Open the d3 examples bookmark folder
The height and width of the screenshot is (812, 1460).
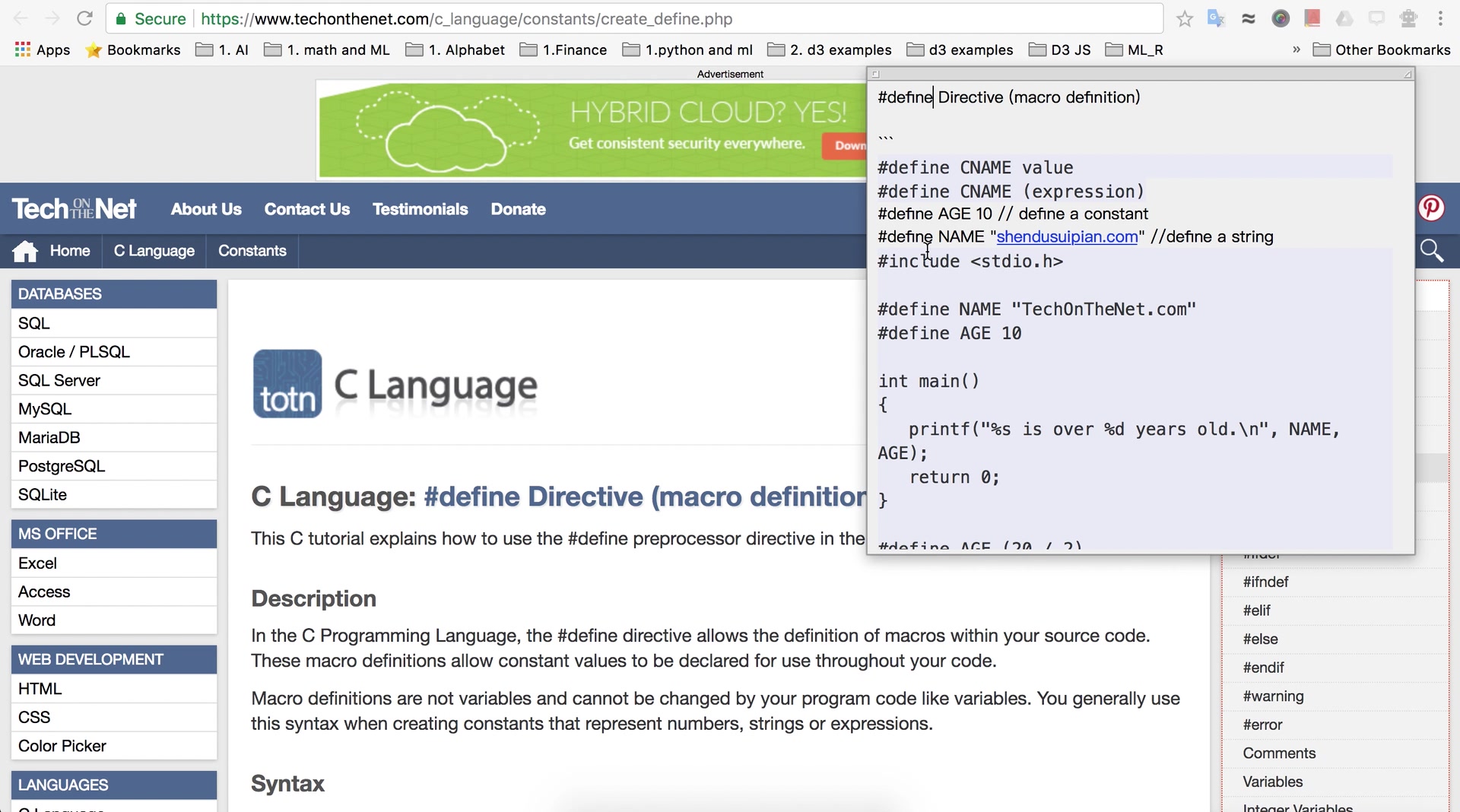pyautogui.click(x=960, y=49)
